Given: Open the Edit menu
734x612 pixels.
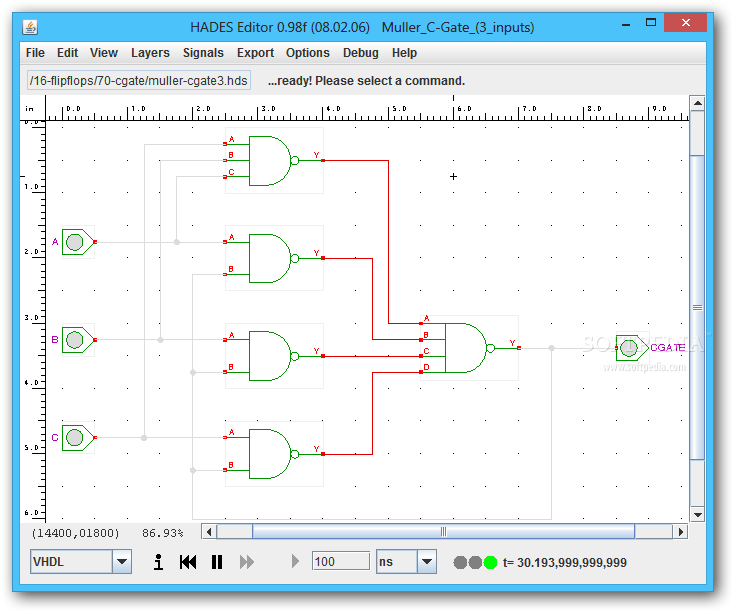Looking at the screenshot, I should coord(67,53).
